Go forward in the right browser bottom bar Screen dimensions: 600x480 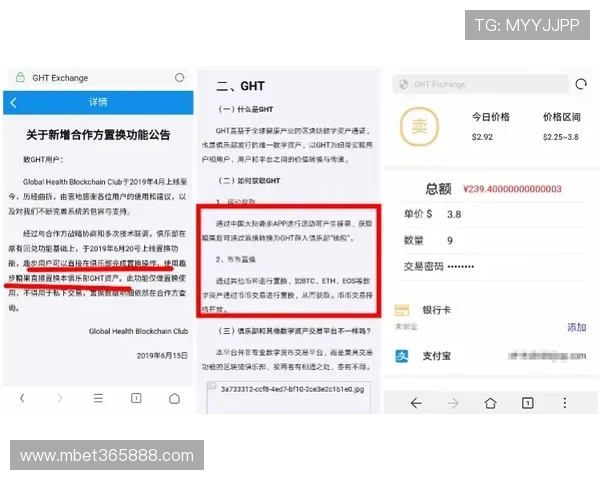pos(453,403)
